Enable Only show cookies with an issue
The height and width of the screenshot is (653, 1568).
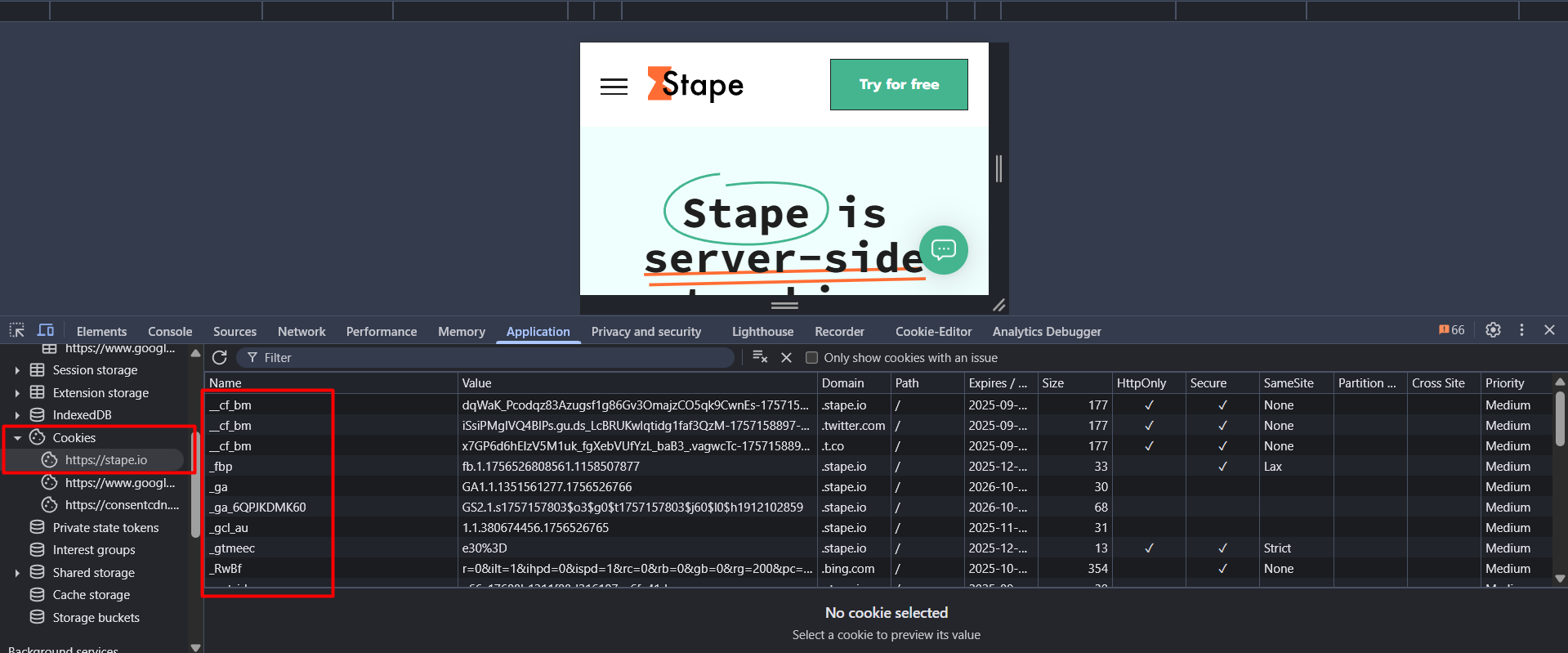coord(811,358)
